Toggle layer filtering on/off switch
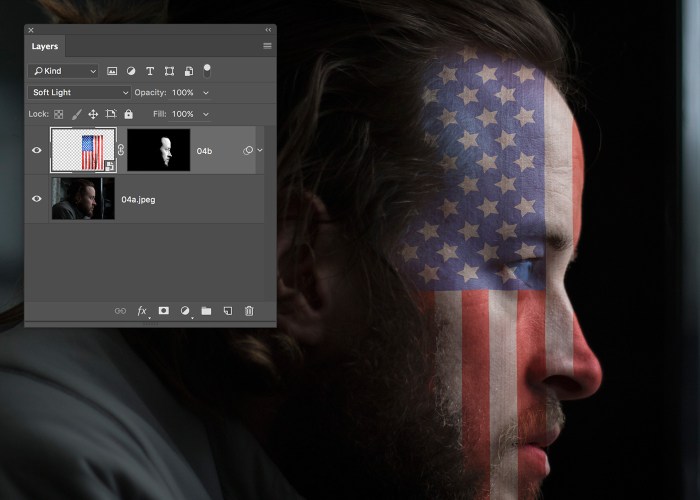This screenshot has height=500, width=700. pos(207,71)
